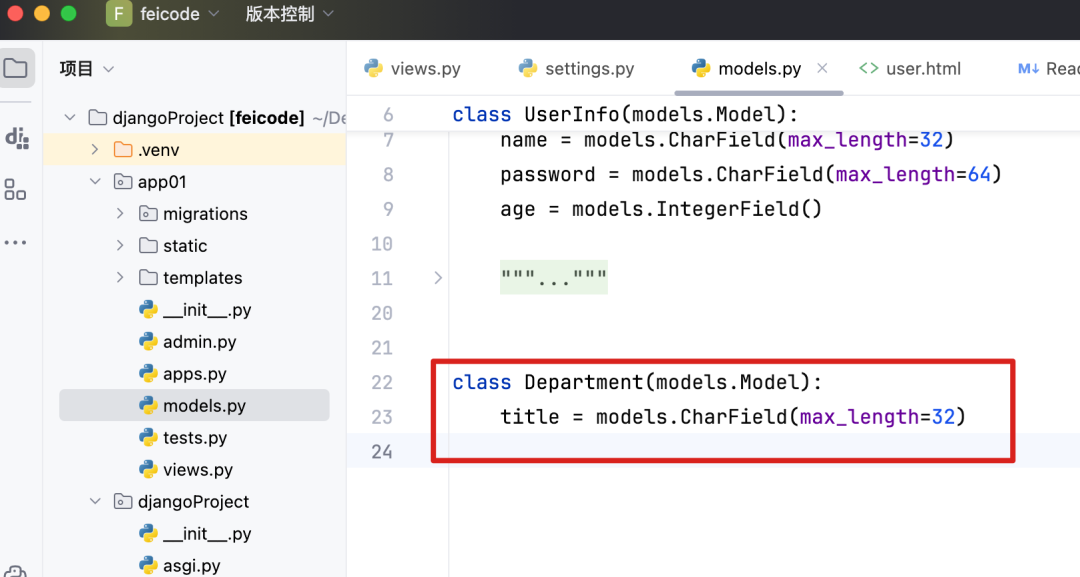Click the Python icon beside models.py in tree
This screenshot has height=577, width=1080.
click(148, 405)
